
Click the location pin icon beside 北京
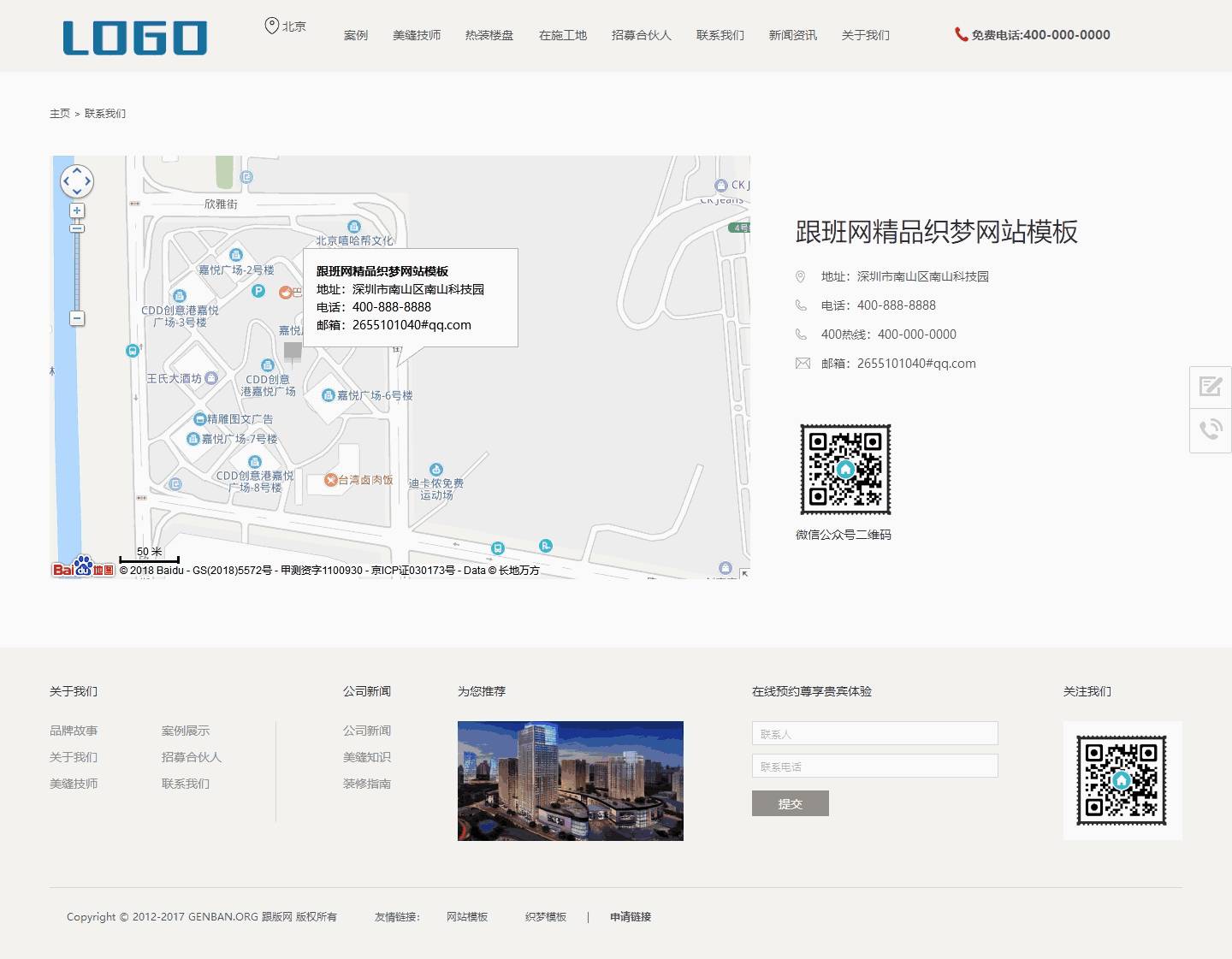(x=271, y=26)
